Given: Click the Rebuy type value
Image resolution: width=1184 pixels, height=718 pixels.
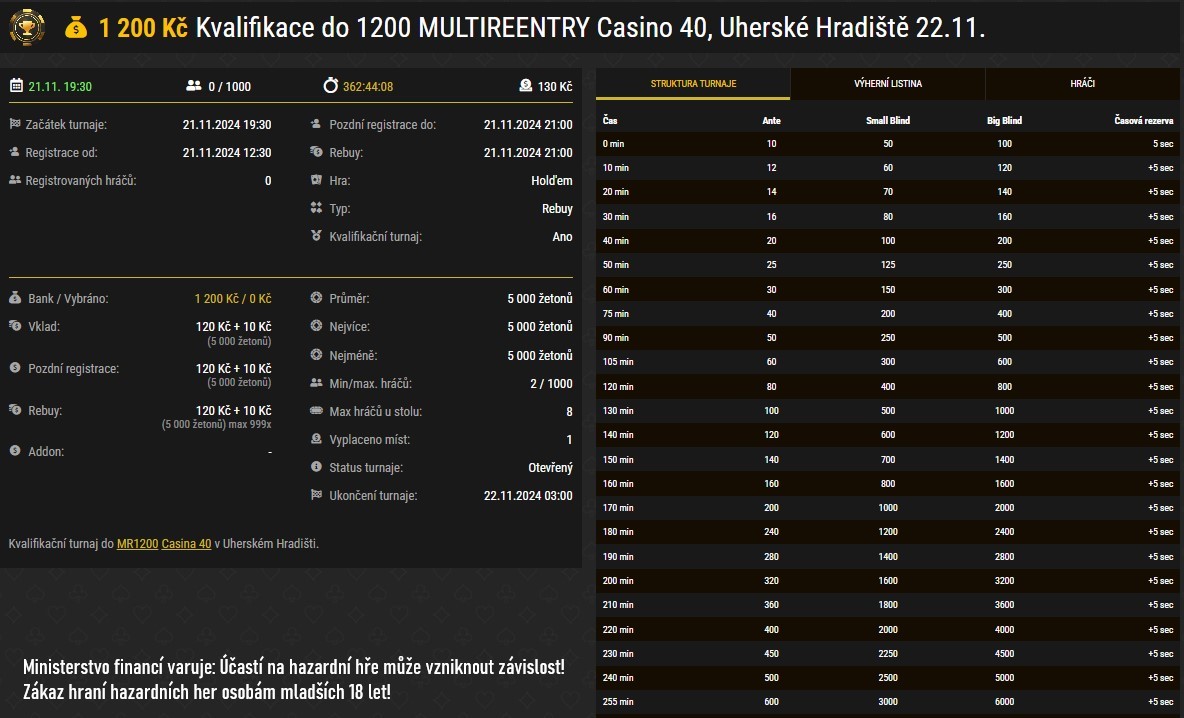Looking at the screenshot, I should tap(557, 208).
